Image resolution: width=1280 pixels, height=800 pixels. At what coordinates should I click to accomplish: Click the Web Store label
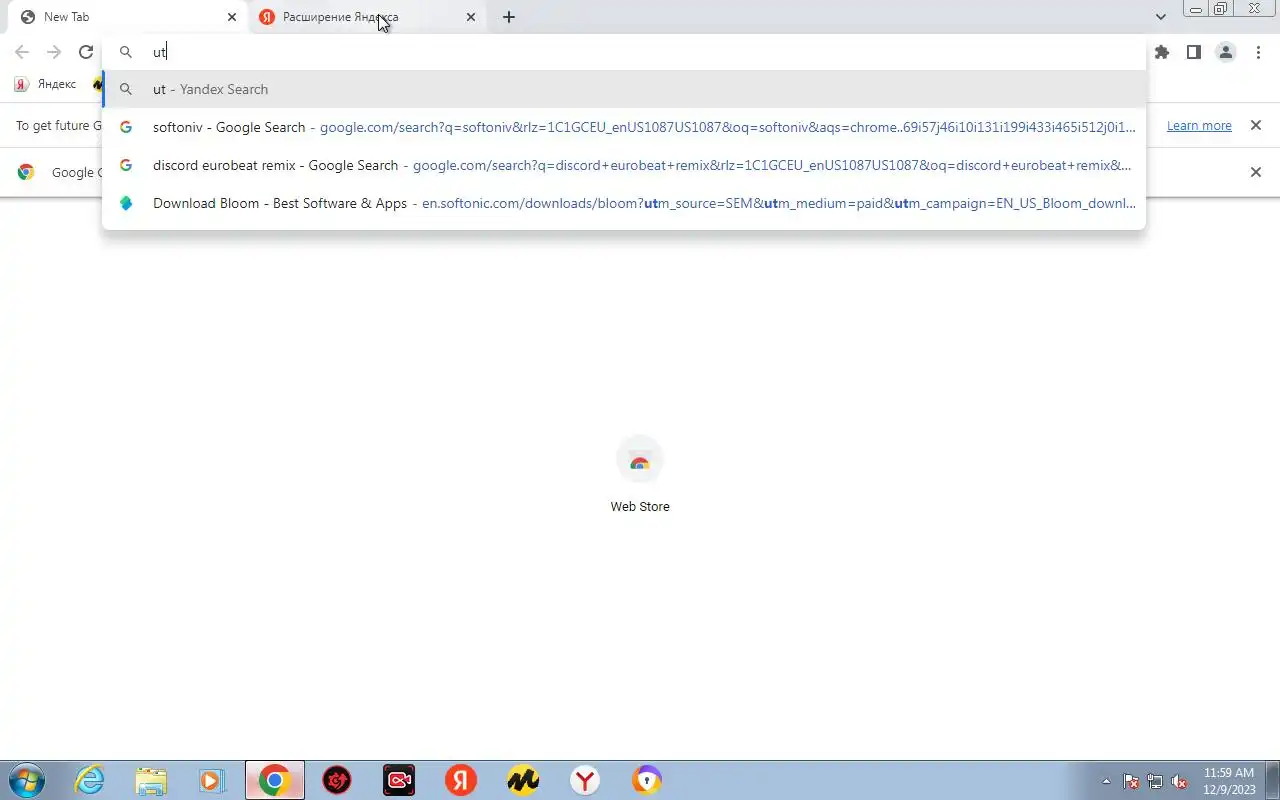tap(640, 506)
